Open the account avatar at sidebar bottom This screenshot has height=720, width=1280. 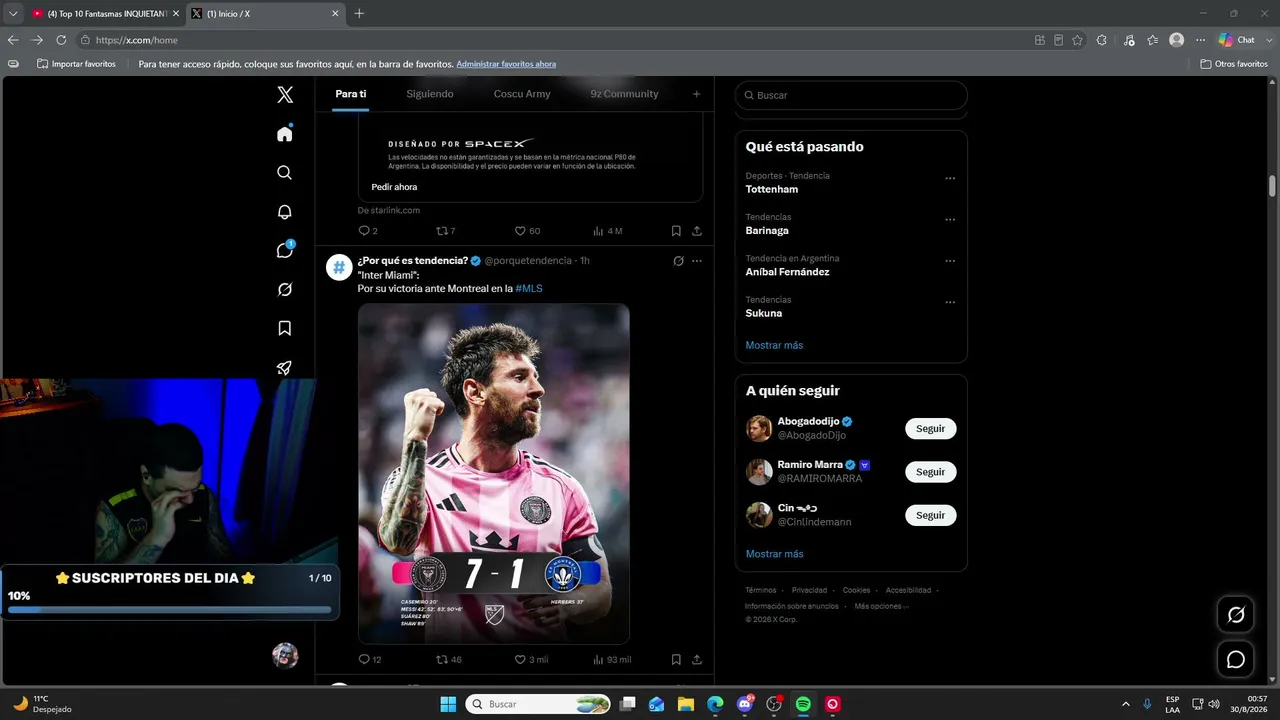[x=285, y=655]
